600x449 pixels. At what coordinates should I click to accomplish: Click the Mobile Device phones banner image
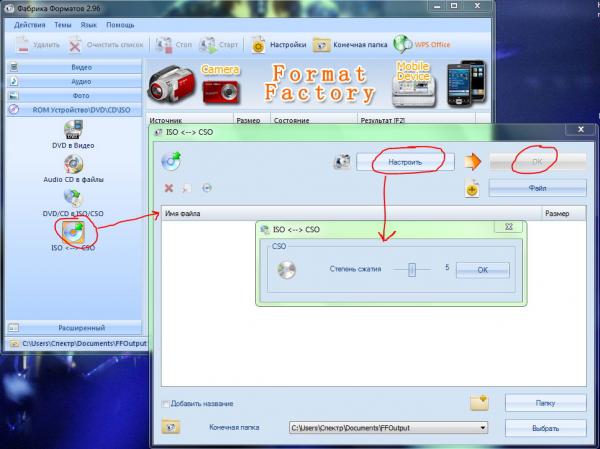(x=466, y=83)
